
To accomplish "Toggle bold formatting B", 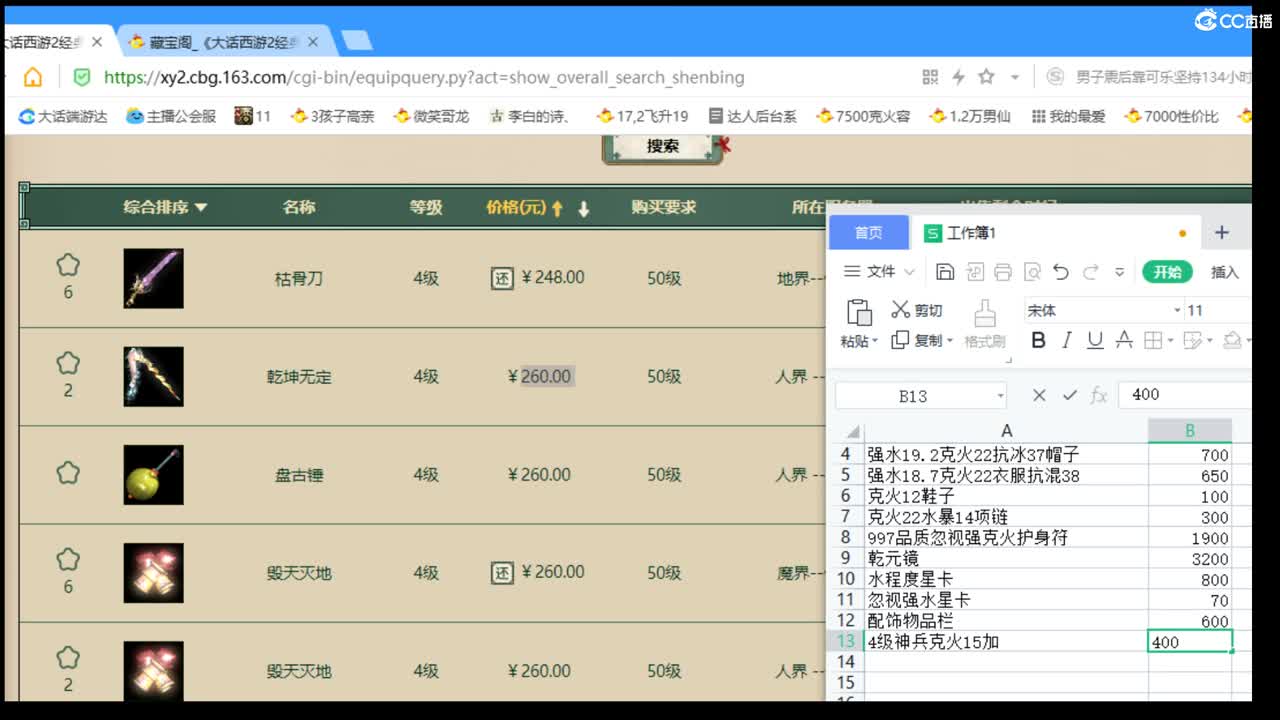I will tap(1038, 341).
